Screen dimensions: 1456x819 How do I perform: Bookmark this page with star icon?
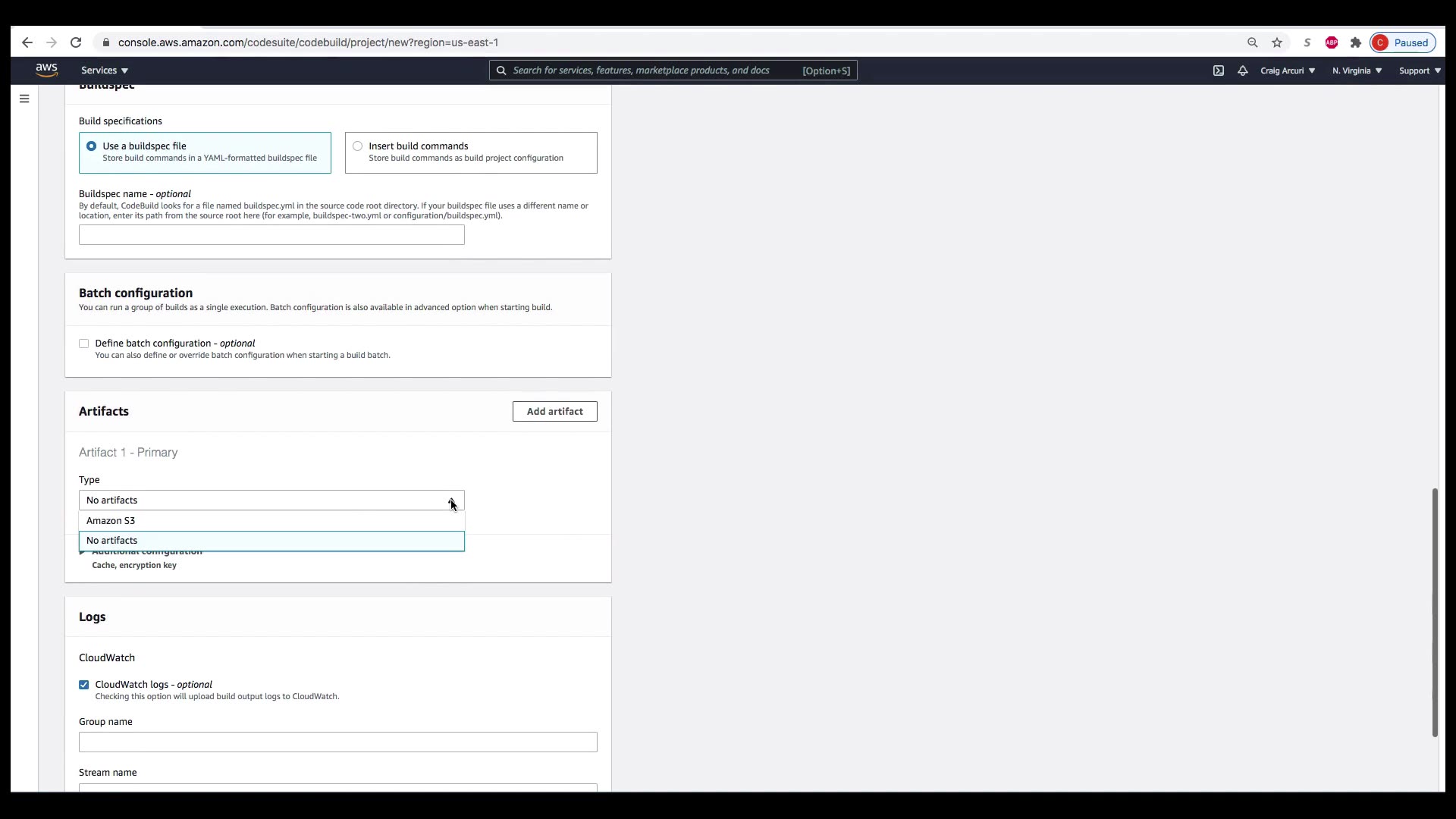click(x=1277, y=42)
